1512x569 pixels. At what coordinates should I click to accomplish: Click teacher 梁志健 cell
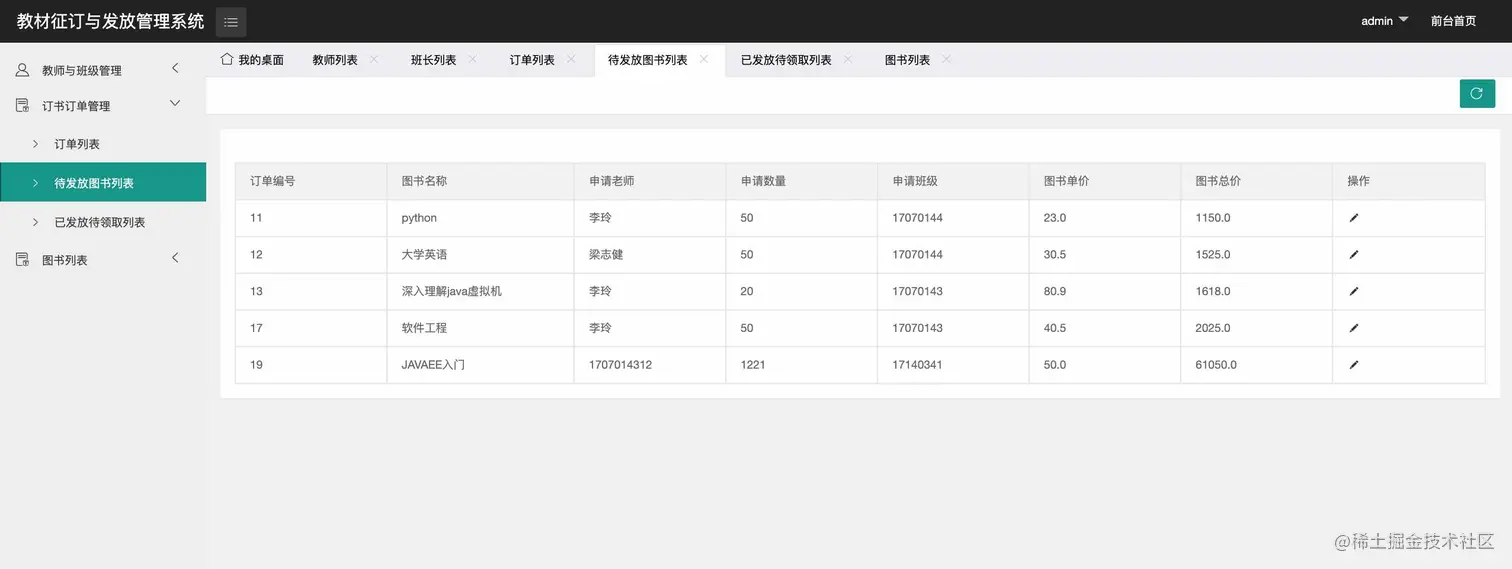(650, 255)
